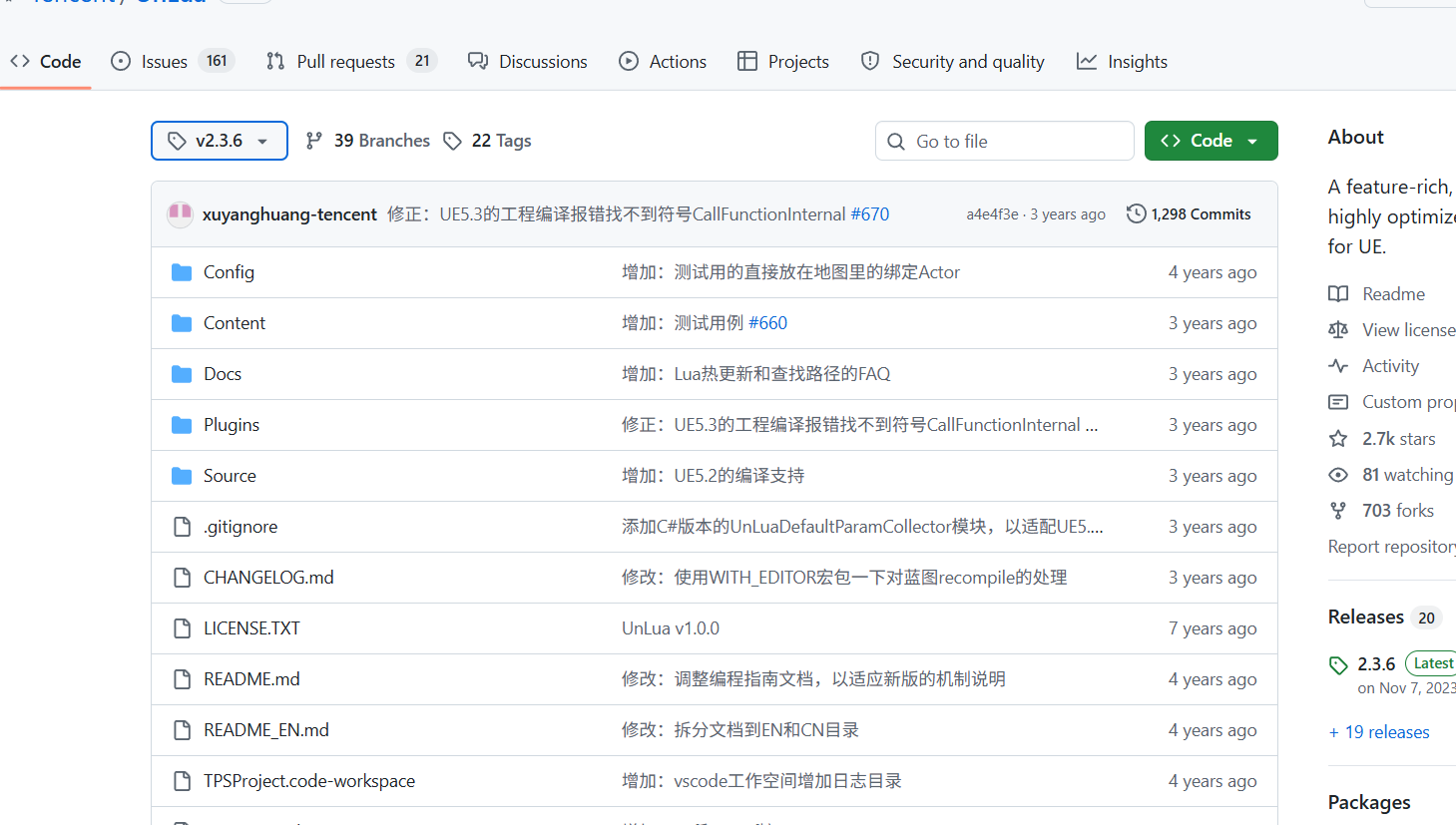Open the Content folder
This screenshot has width=1456, height=825.
tap(235, 323)
